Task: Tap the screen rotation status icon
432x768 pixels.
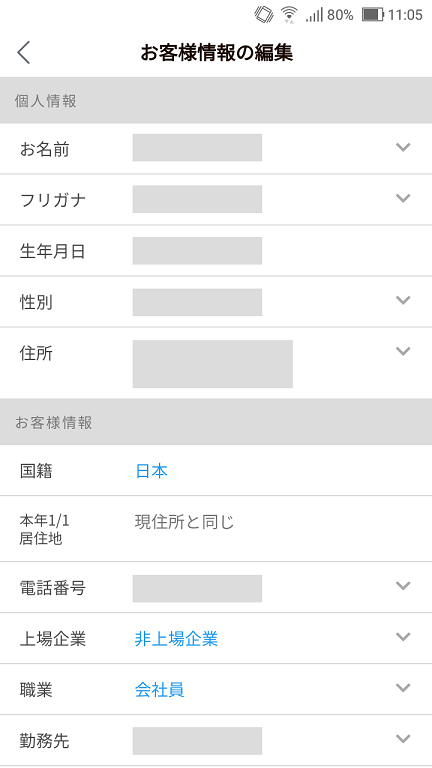Action: (x=264, y=14)
